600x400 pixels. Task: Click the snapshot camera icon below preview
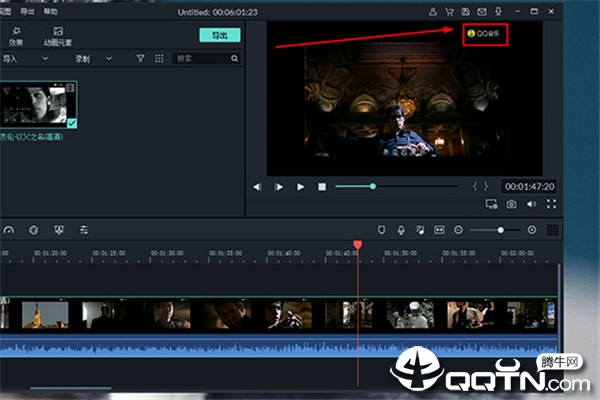[511, 204]
